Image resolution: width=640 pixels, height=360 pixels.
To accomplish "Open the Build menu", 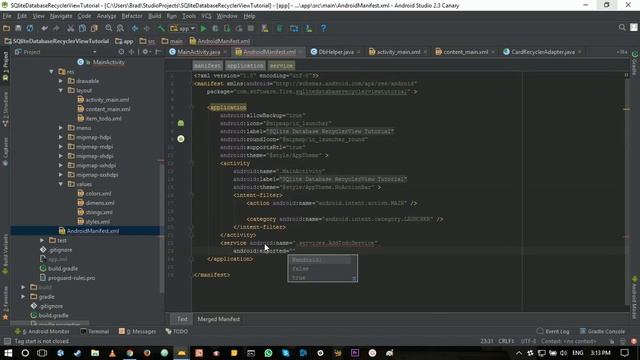I will [x=154, y=16].
